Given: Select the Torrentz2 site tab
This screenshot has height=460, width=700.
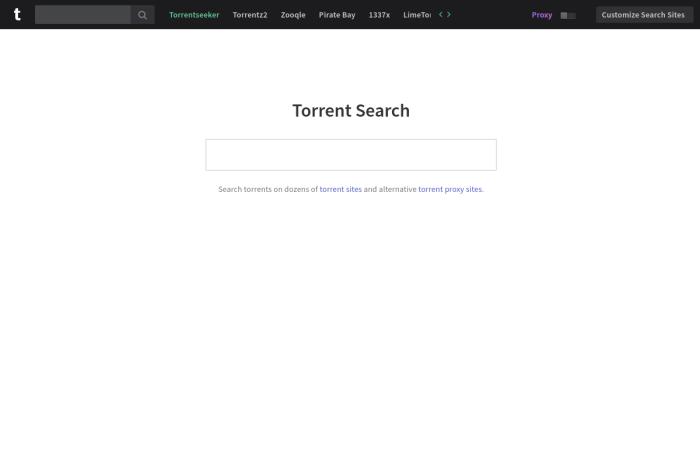Looking at the screenshot, I should tap(250, 15).
